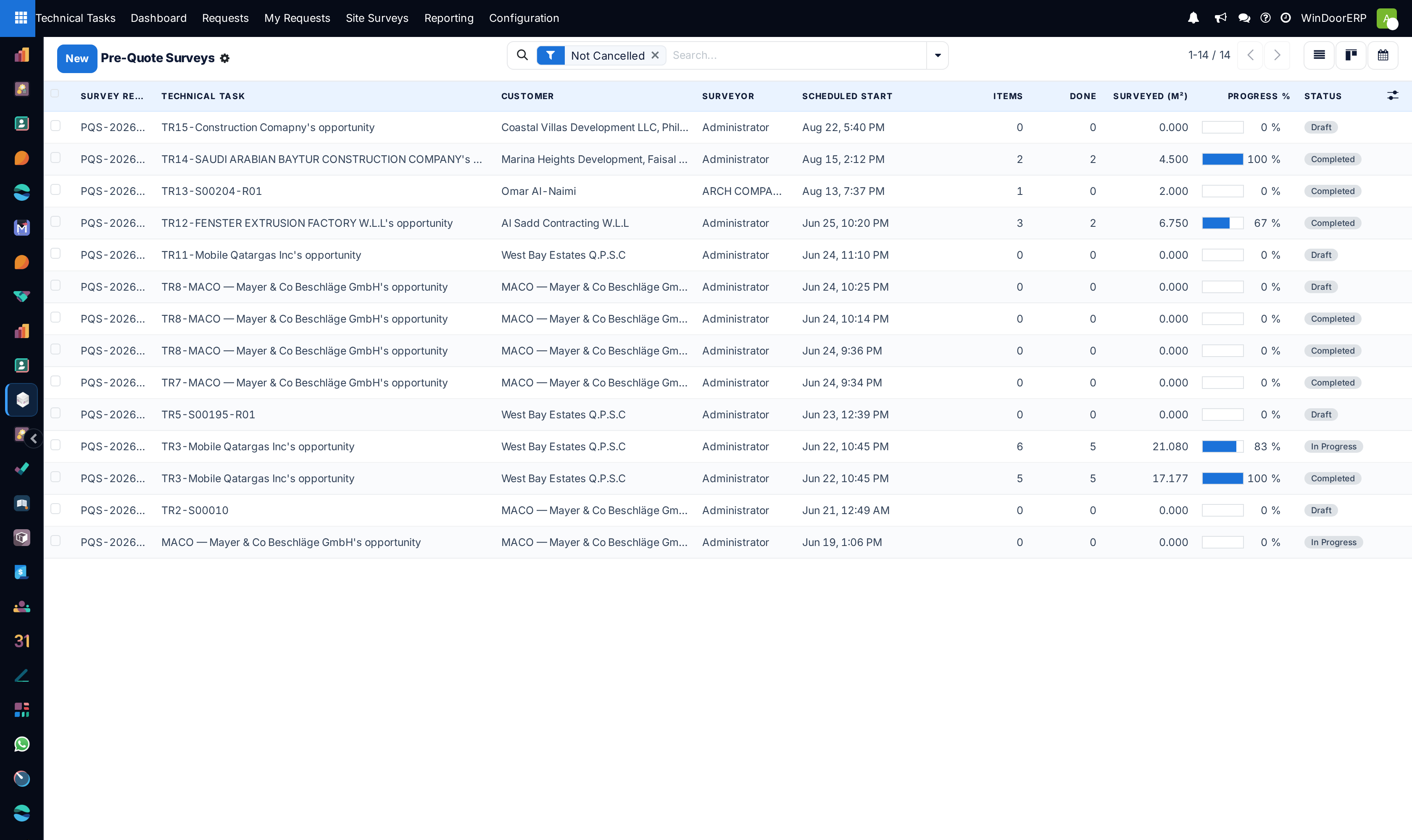Sort by Scheduled Start column header
Image resolution: width=1412 pixels, height=840 pixels.
pyautogui.click(x=847, y=96)
